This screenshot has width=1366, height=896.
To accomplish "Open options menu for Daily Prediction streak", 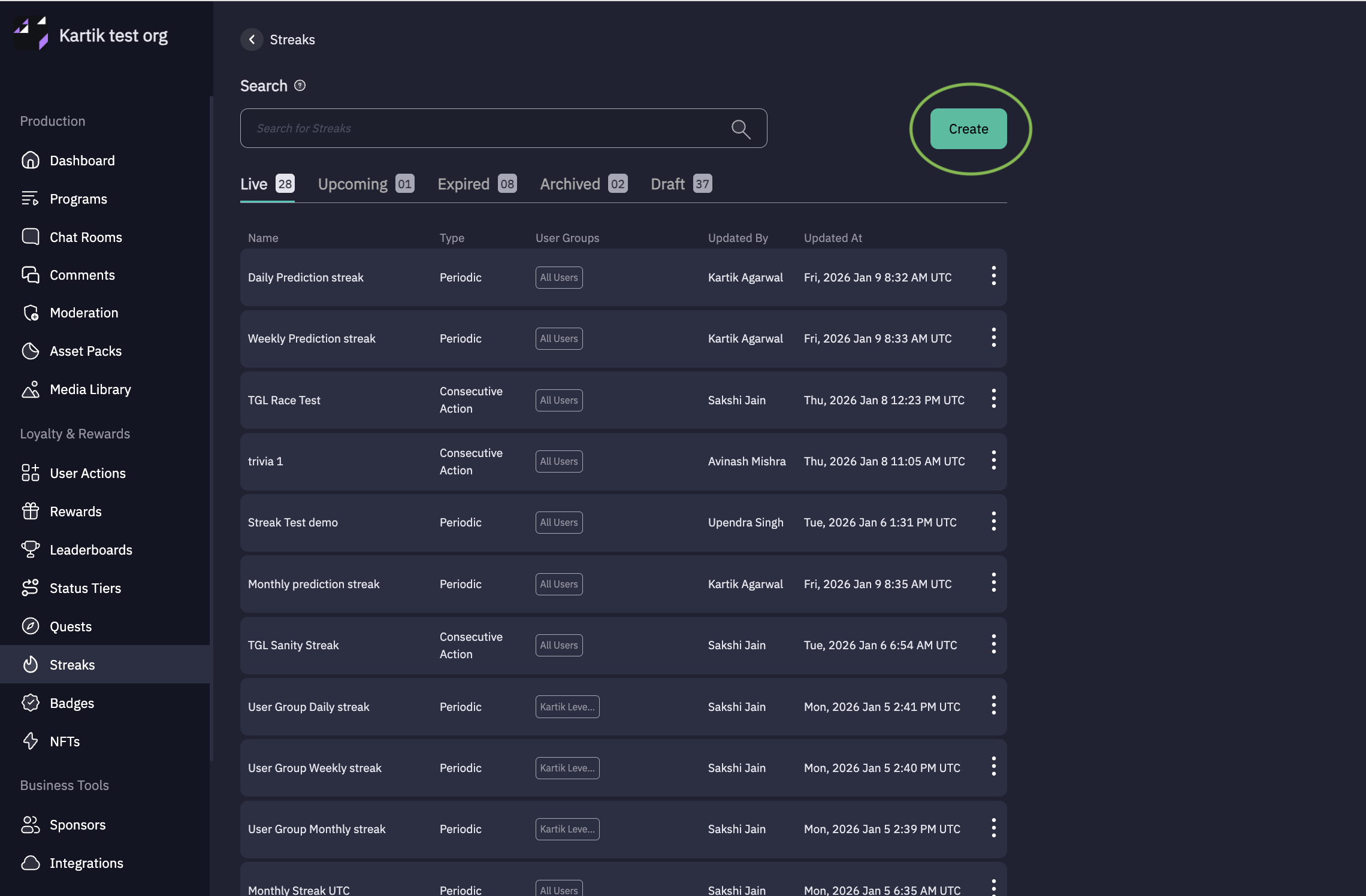I will coord(993,276).
